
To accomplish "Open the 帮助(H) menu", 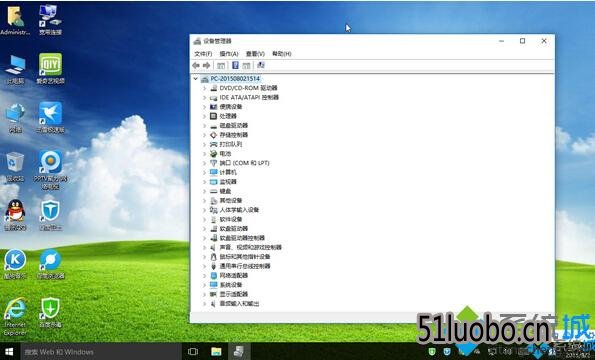I will (x=282, y=54).
